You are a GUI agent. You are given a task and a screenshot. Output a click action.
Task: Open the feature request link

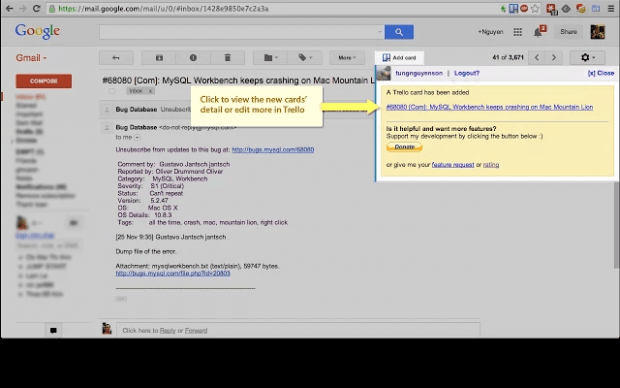[453, 165]
